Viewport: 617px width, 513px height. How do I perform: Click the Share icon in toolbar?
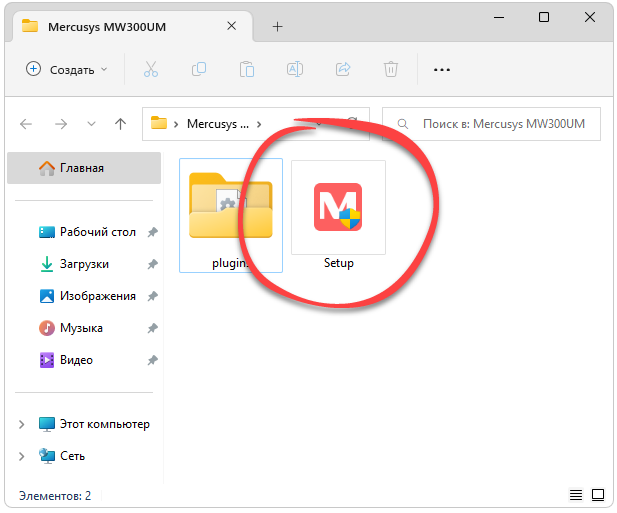point(343,69)
